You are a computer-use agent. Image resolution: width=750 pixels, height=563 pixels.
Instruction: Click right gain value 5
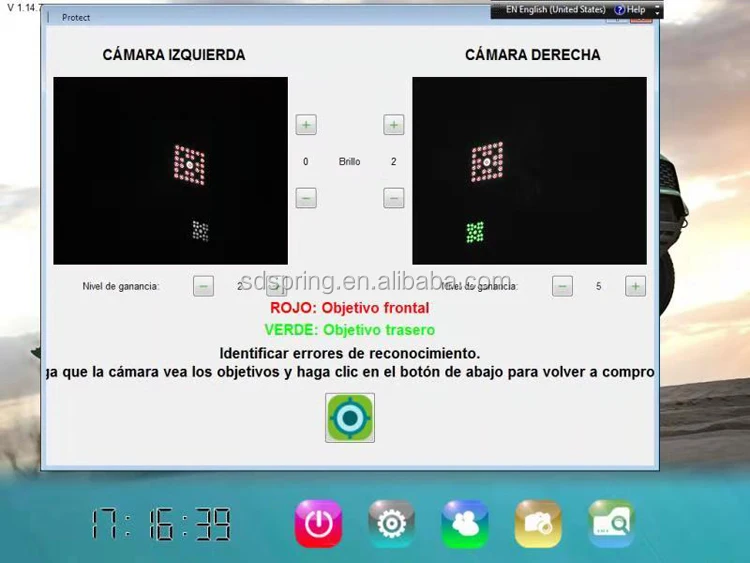[598, 286]
